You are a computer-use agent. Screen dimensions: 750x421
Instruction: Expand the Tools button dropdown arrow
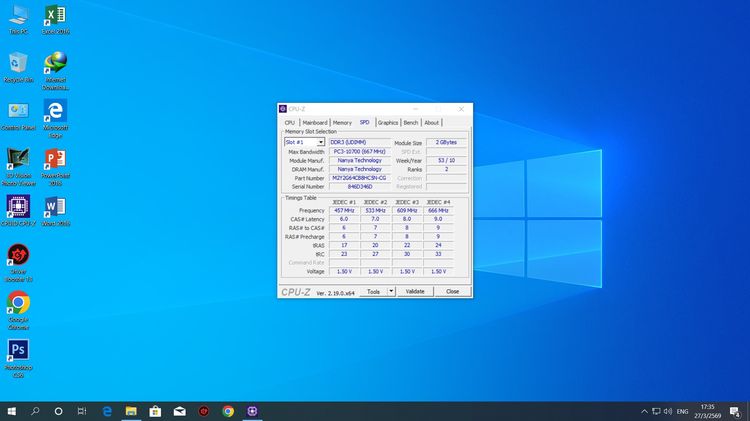click(391, 291)
